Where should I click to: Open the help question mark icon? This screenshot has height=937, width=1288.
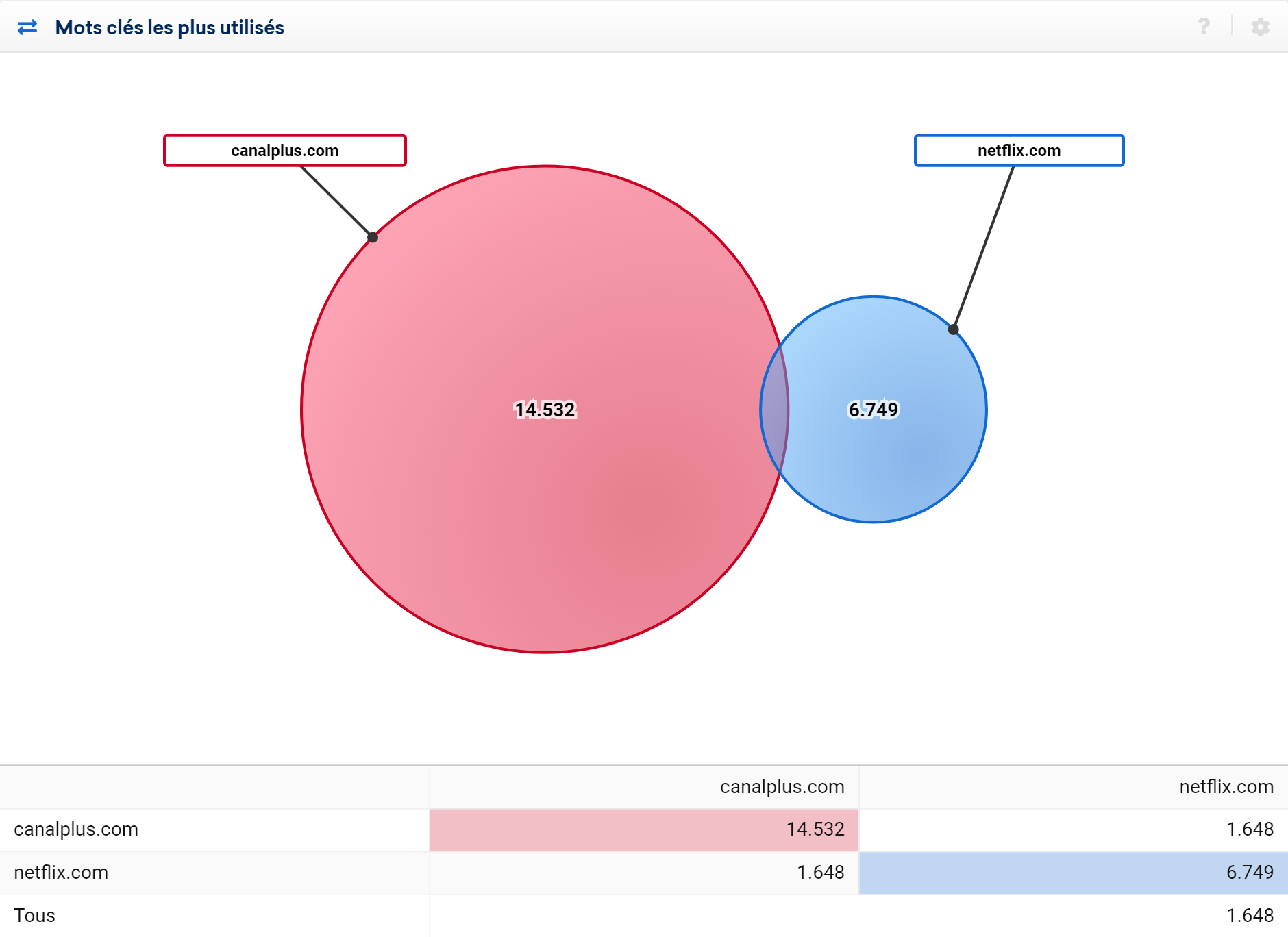1204,27
